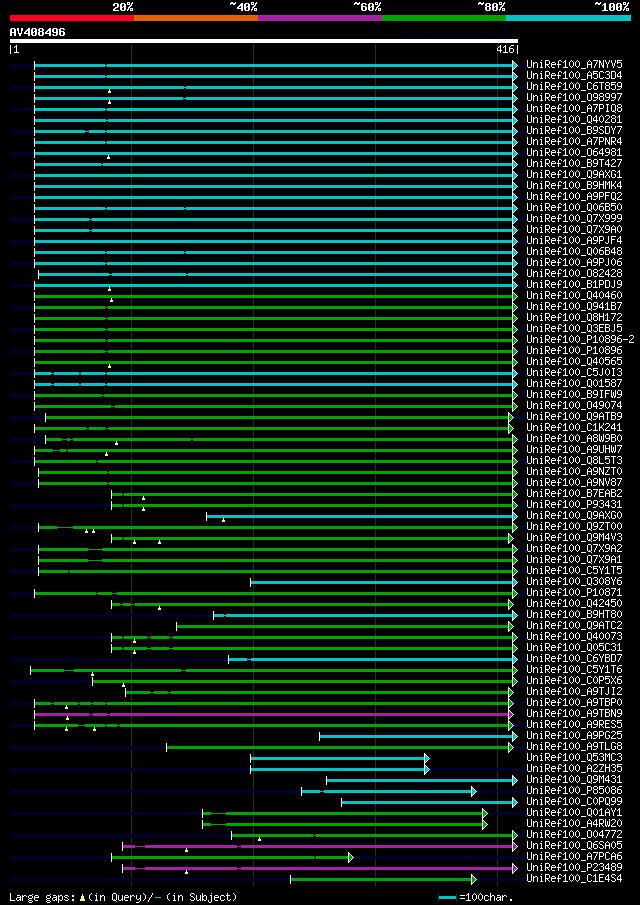This screenshot has height=905, width=640.
Task: Select hit label UniRef100_P23489
Action: (x=574, y=867)
